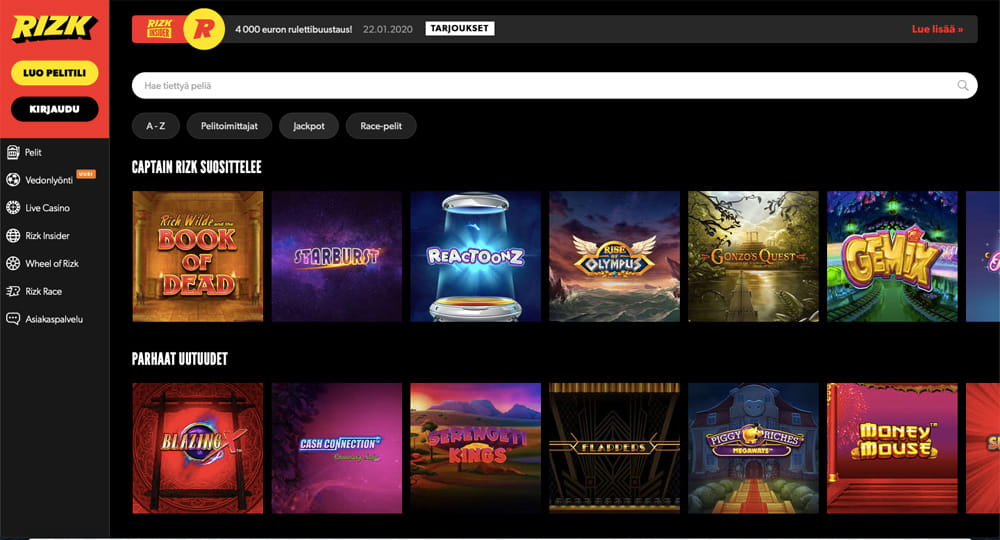This screenshot has height=540, width=1000.
Task: Click the yellow R circle icon
Action: tap(204, 29)
